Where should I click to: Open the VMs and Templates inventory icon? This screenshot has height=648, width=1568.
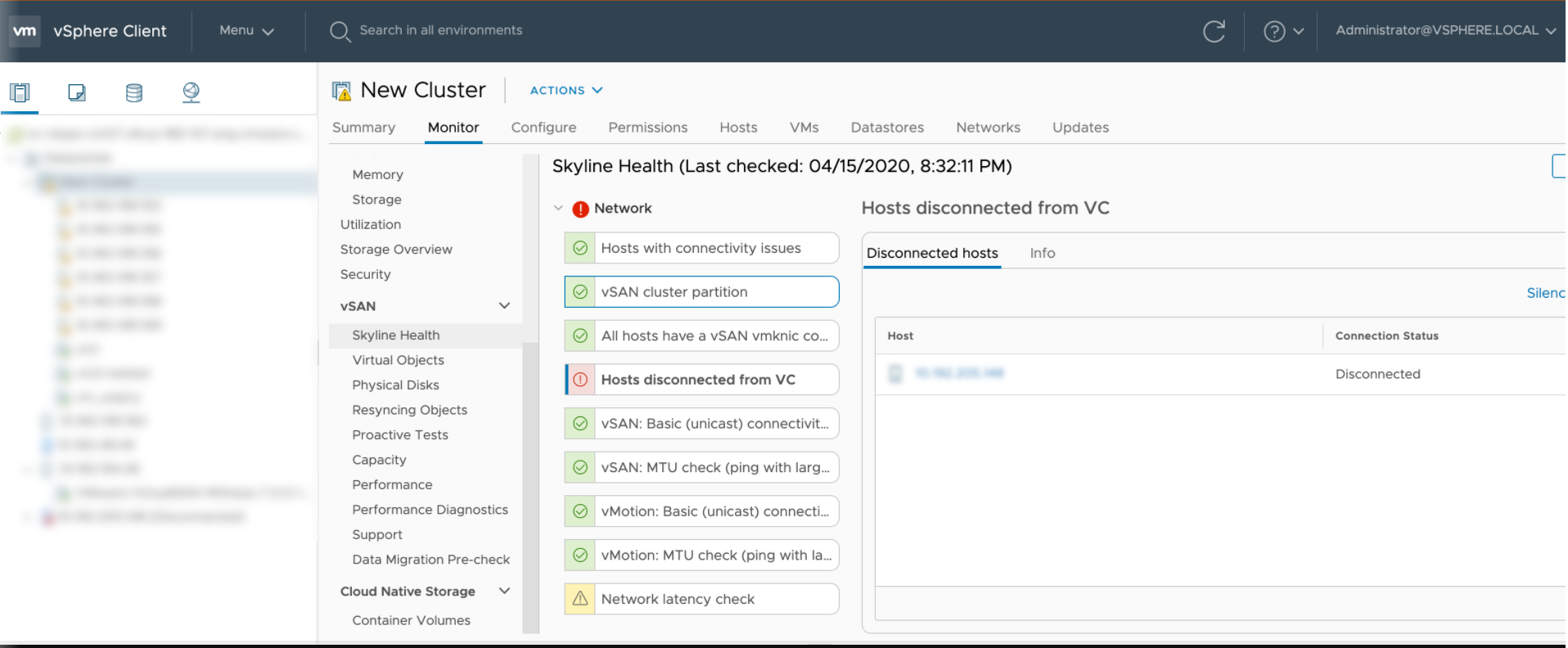(77, 92)
